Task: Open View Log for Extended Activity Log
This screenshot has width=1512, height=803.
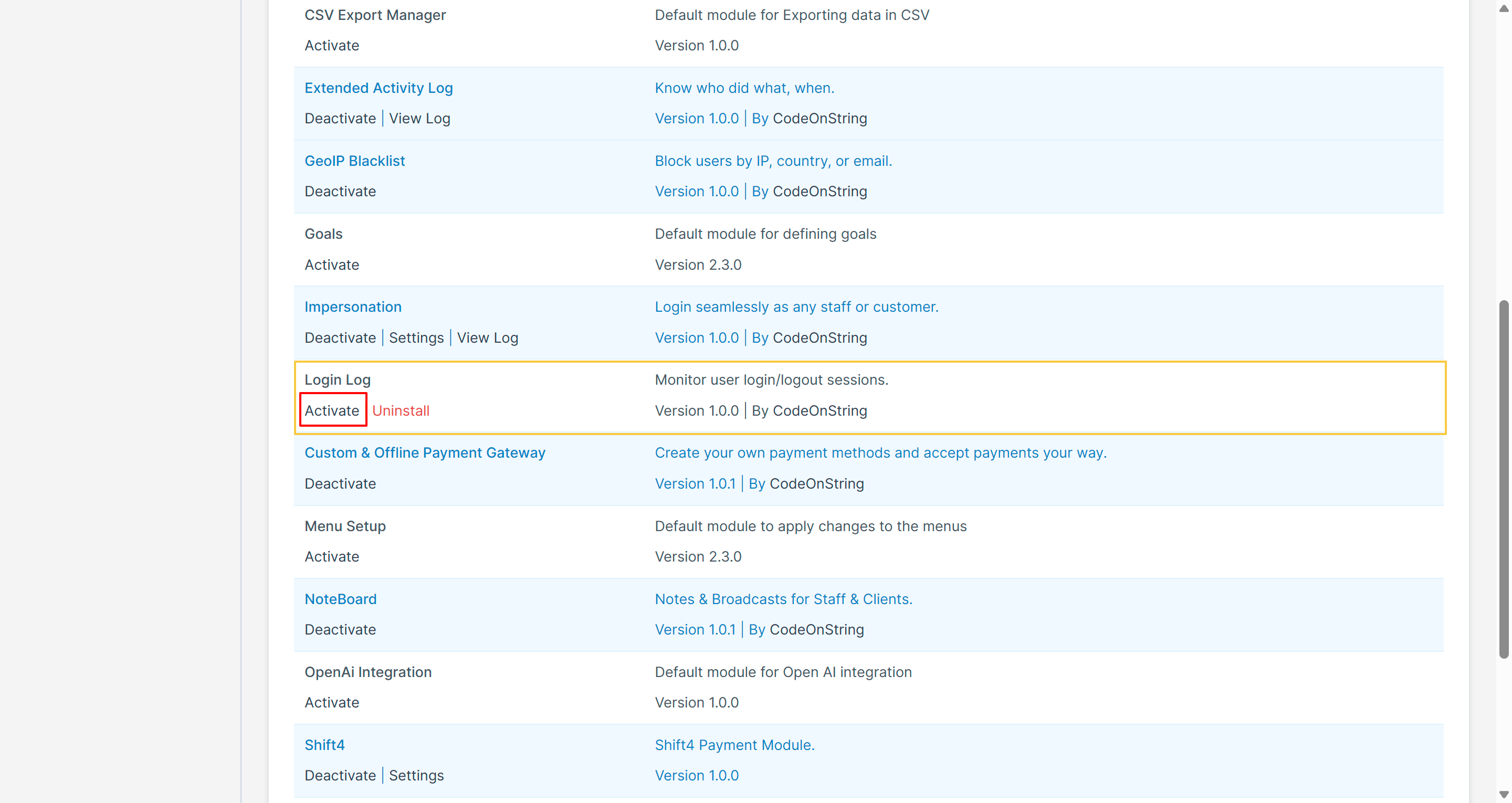Action: click(419, 118)
